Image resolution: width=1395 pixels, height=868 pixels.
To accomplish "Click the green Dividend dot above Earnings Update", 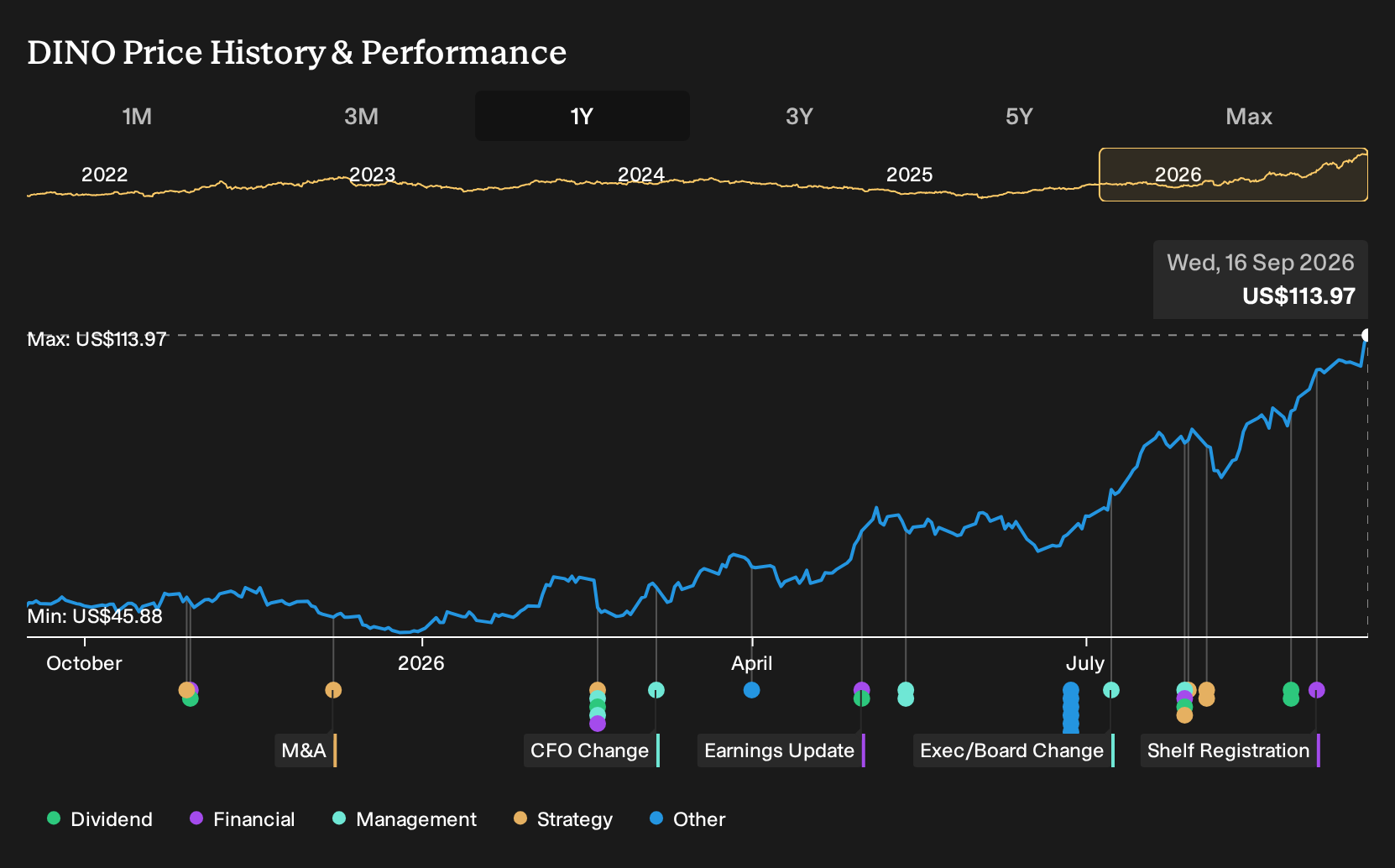I will click(862, 699).
